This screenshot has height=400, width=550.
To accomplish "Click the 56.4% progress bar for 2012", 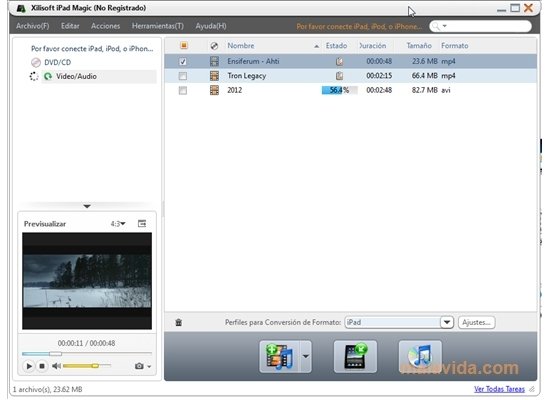I will (340, 90).
